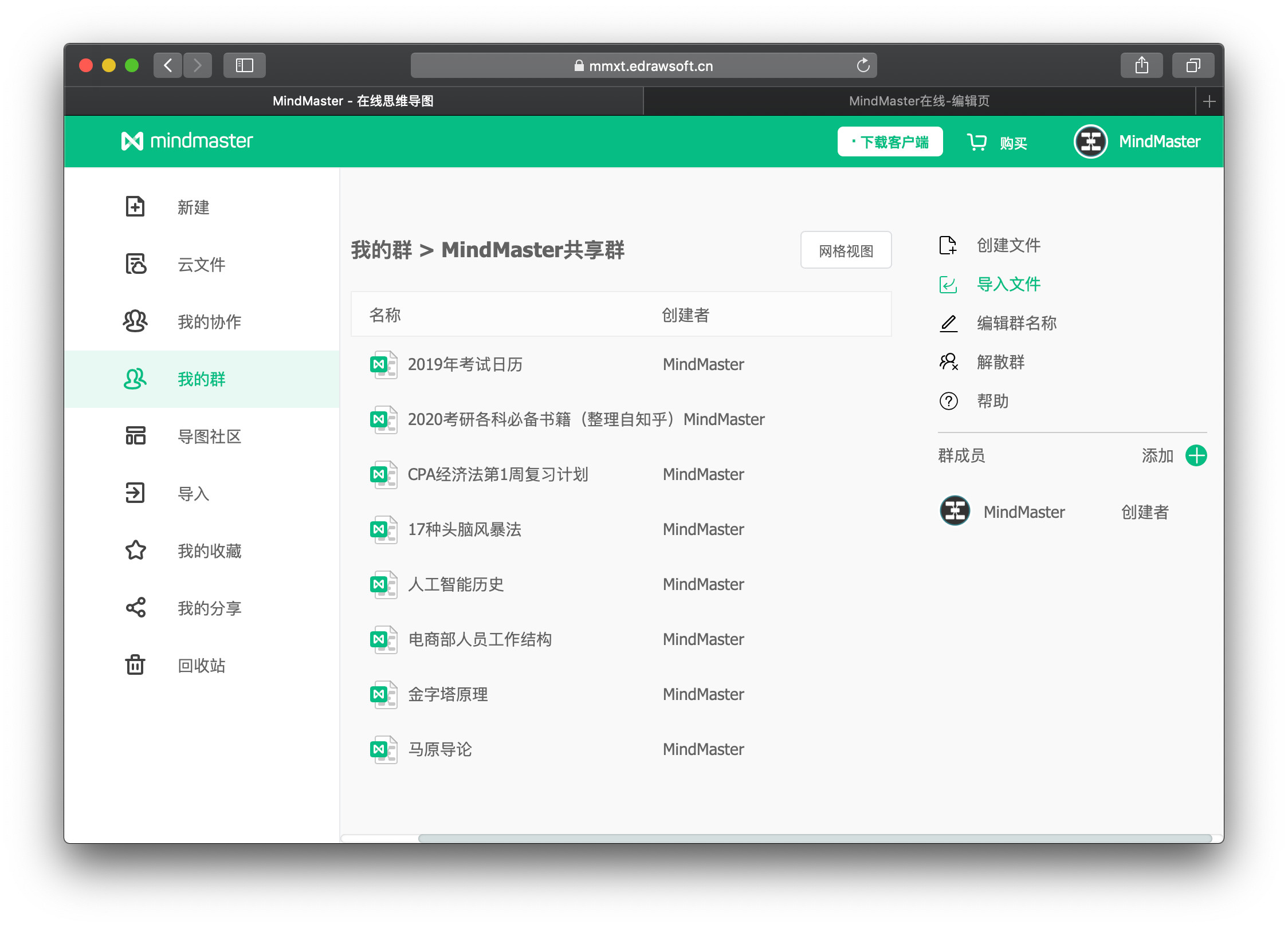Click the 新建 new file icon in sidebar
The image size is (1288, 928).
135,206
